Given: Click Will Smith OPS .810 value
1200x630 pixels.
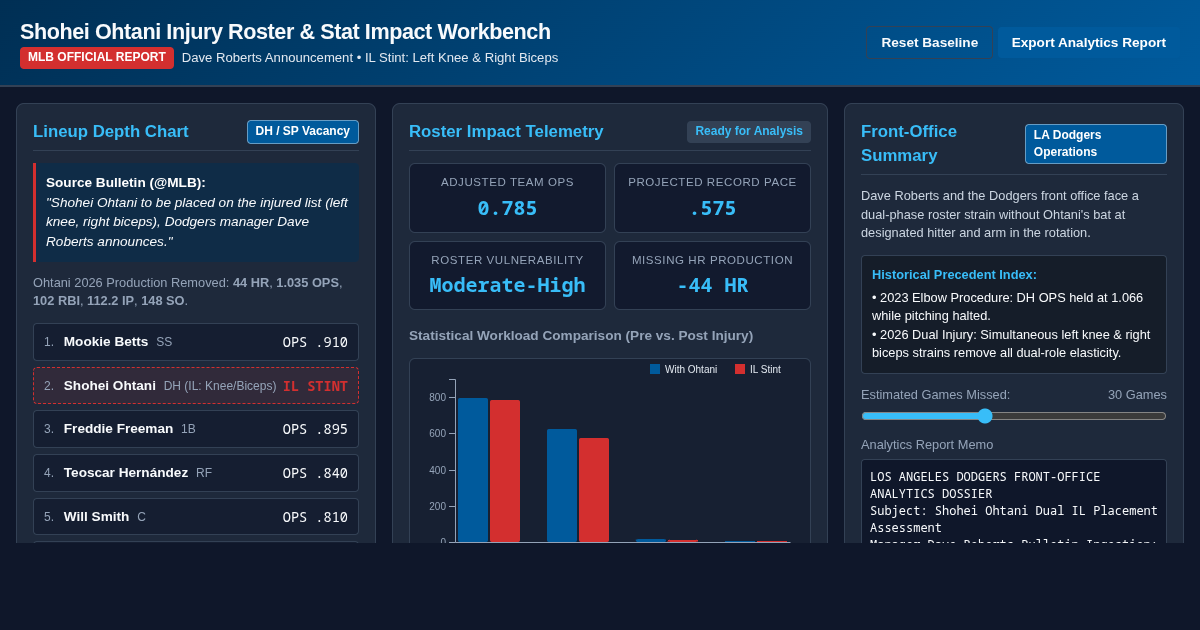Looking at the screenshot, I should click(315, 517).
